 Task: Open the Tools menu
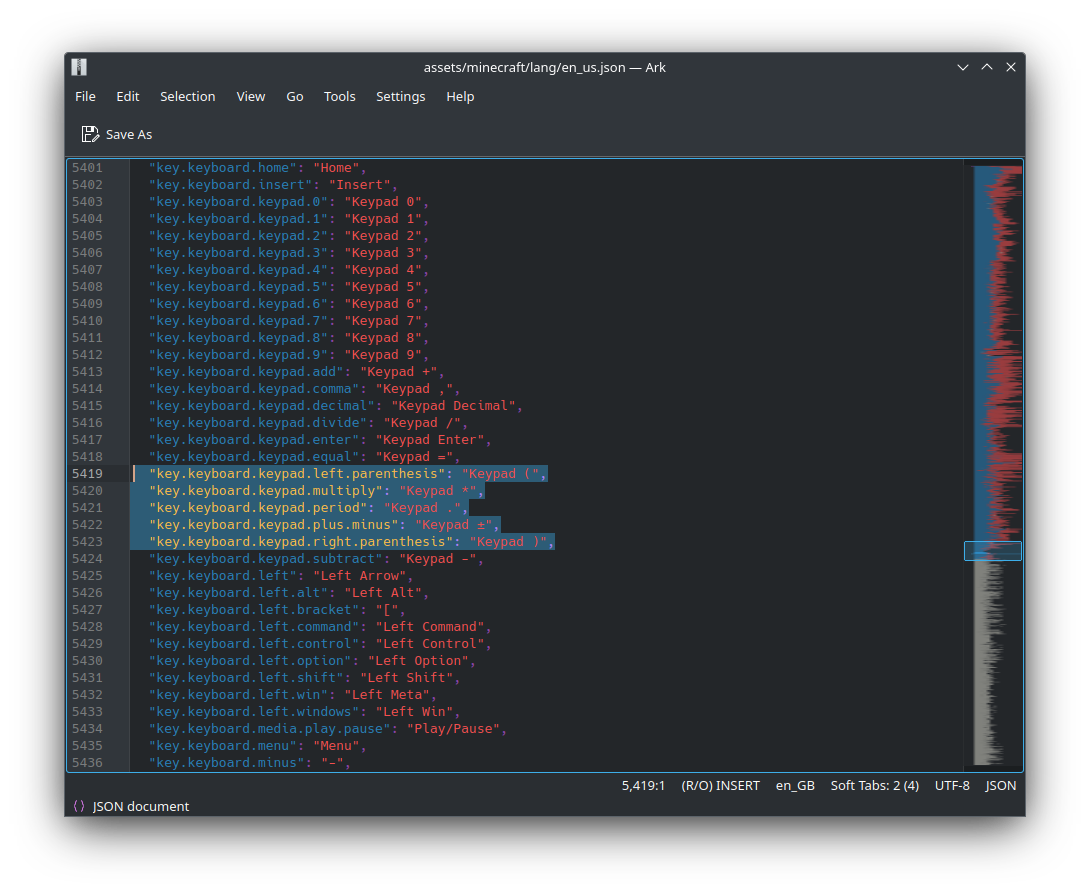[340, 97]
